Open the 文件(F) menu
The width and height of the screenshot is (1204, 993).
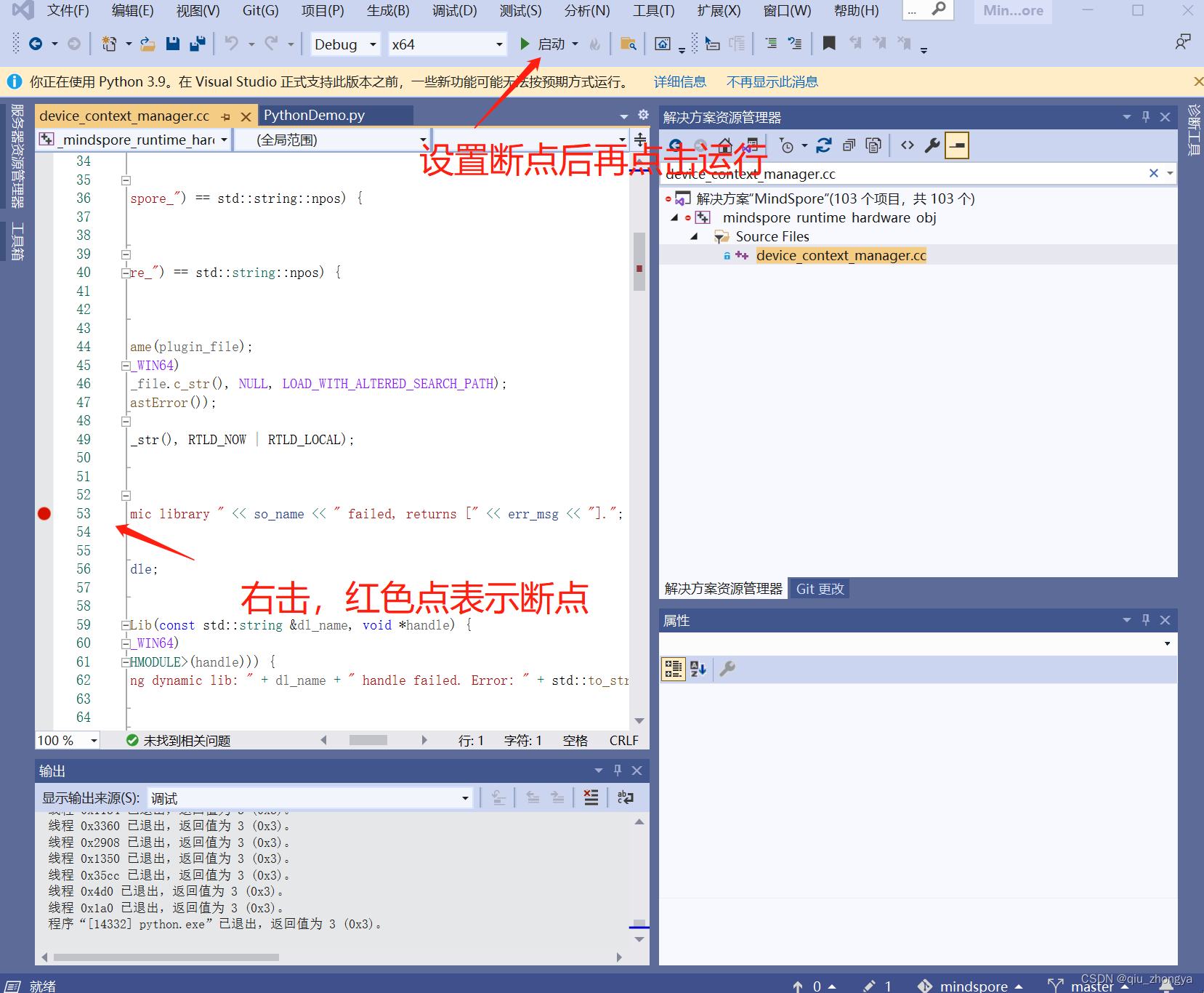point(68,10)
